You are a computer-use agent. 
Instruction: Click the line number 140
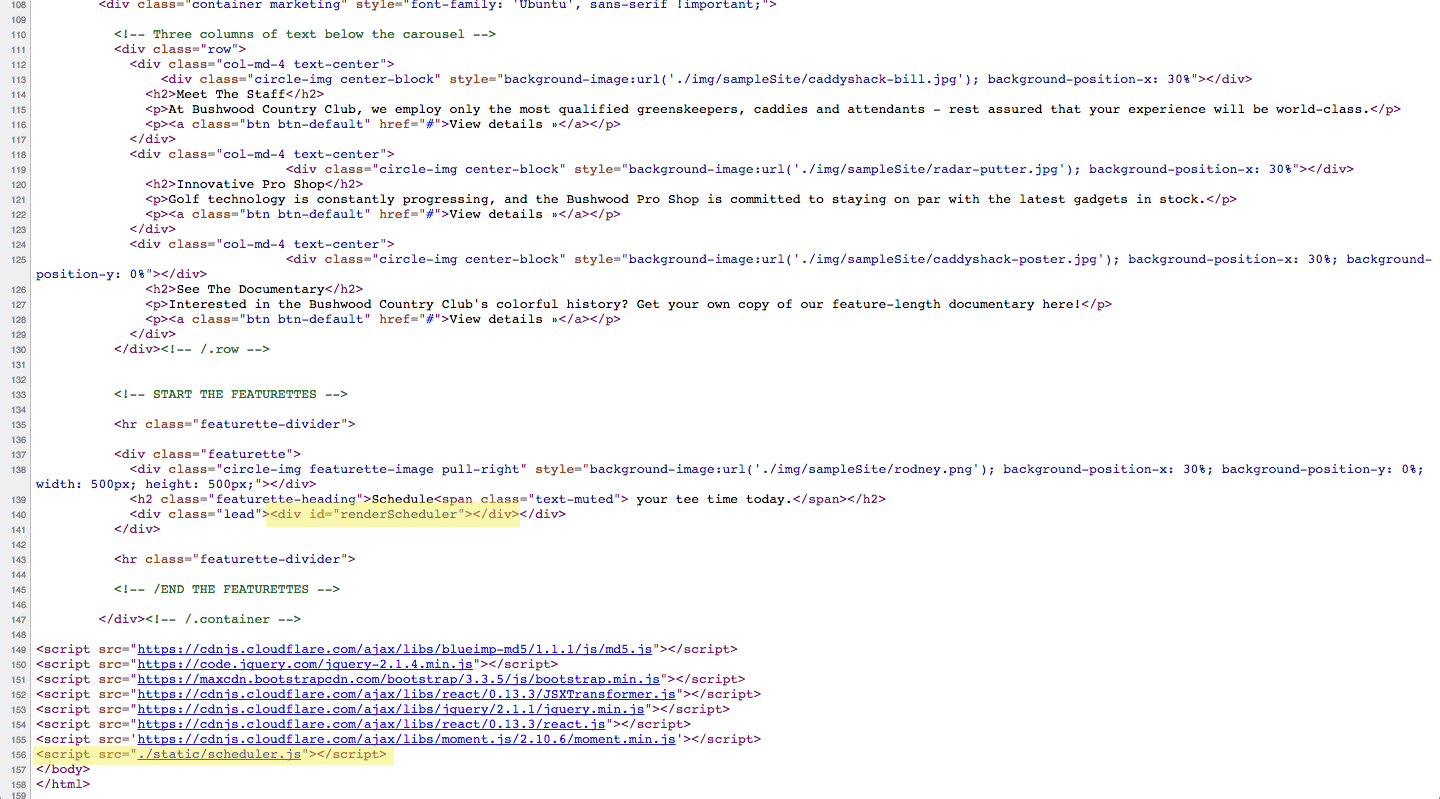tap(19, 514)
